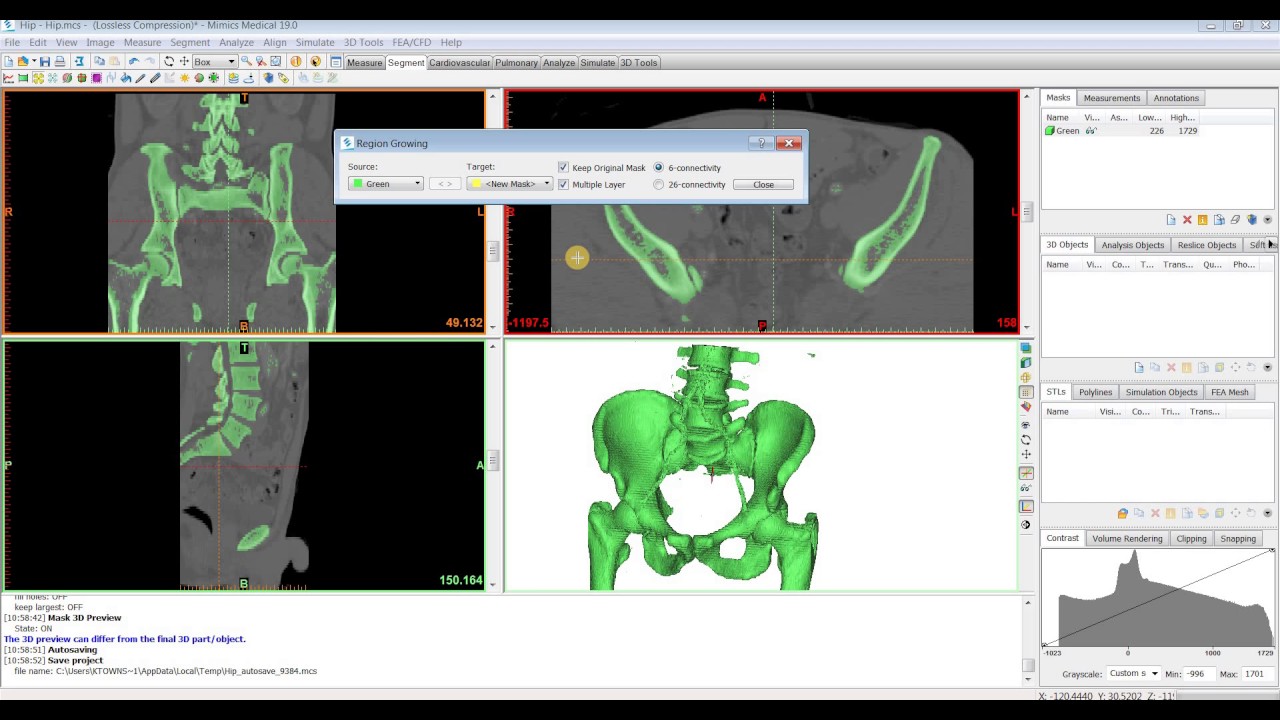Open the Box selection mode dropdown
This screenshot has width=1280, height=720.
214,62
